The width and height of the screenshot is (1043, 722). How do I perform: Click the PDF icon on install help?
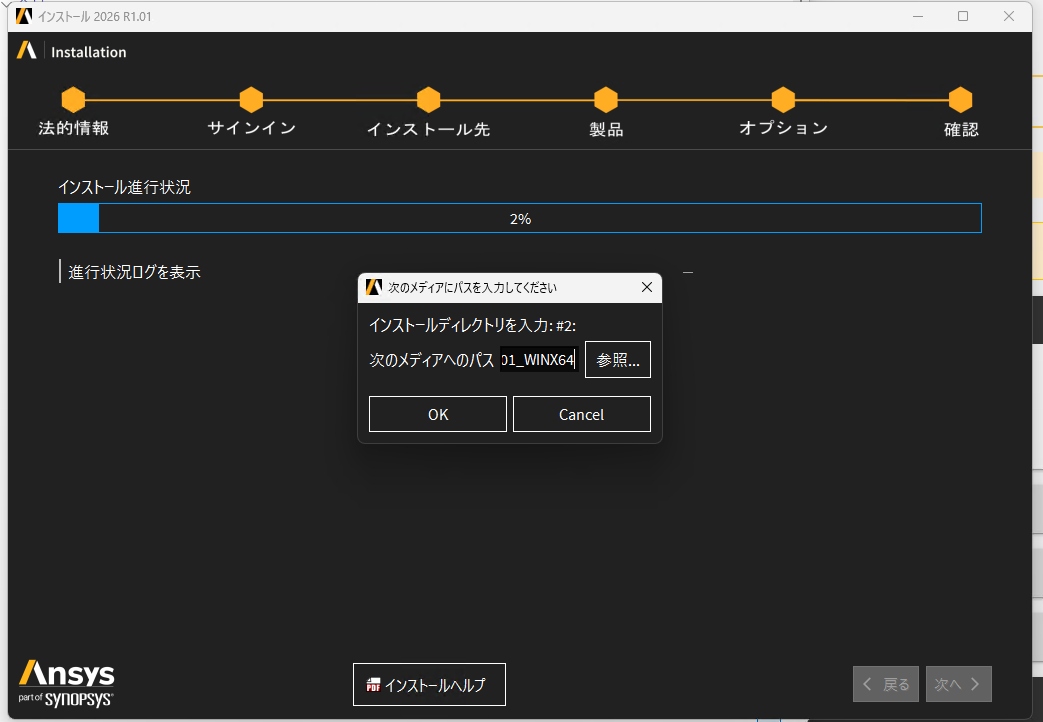point(373,685)
